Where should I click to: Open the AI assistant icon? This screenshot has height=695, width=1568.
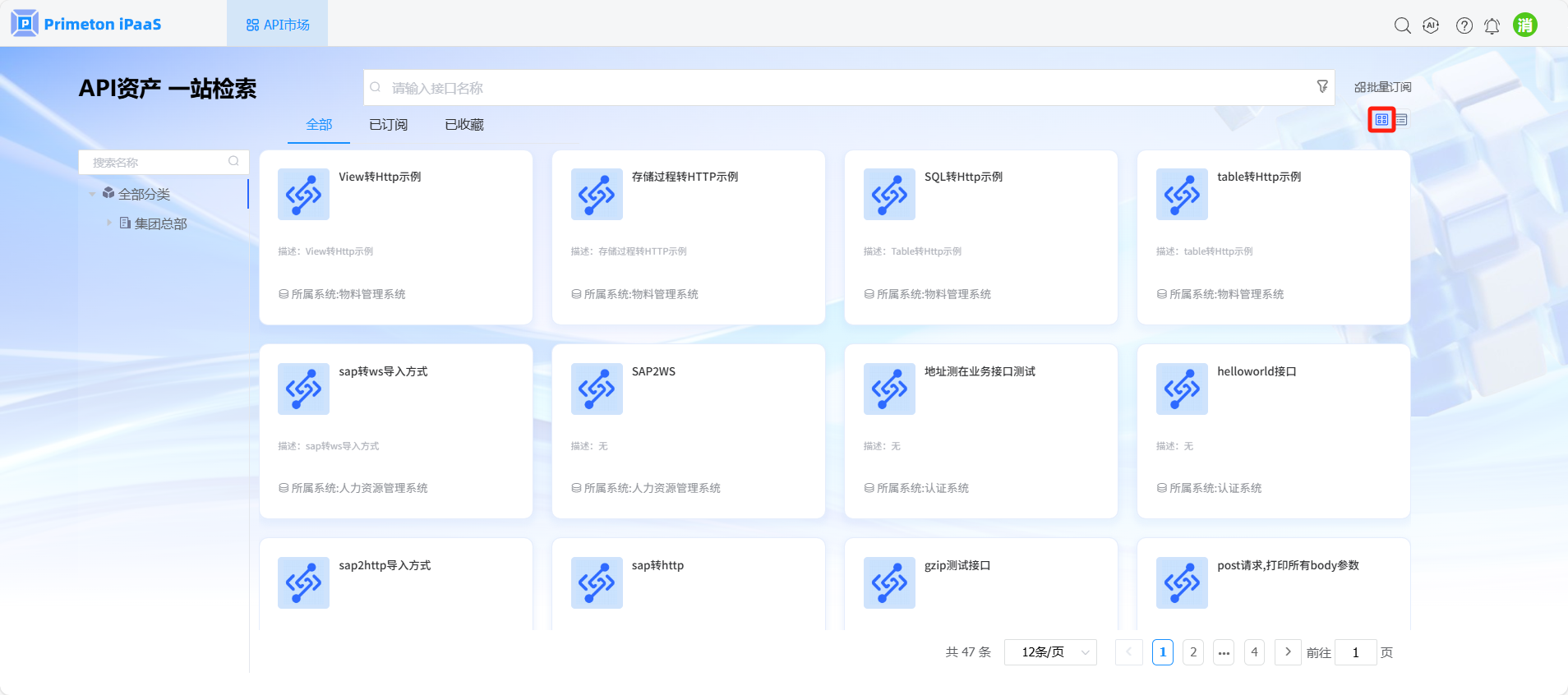click(x=1431, y=25)
